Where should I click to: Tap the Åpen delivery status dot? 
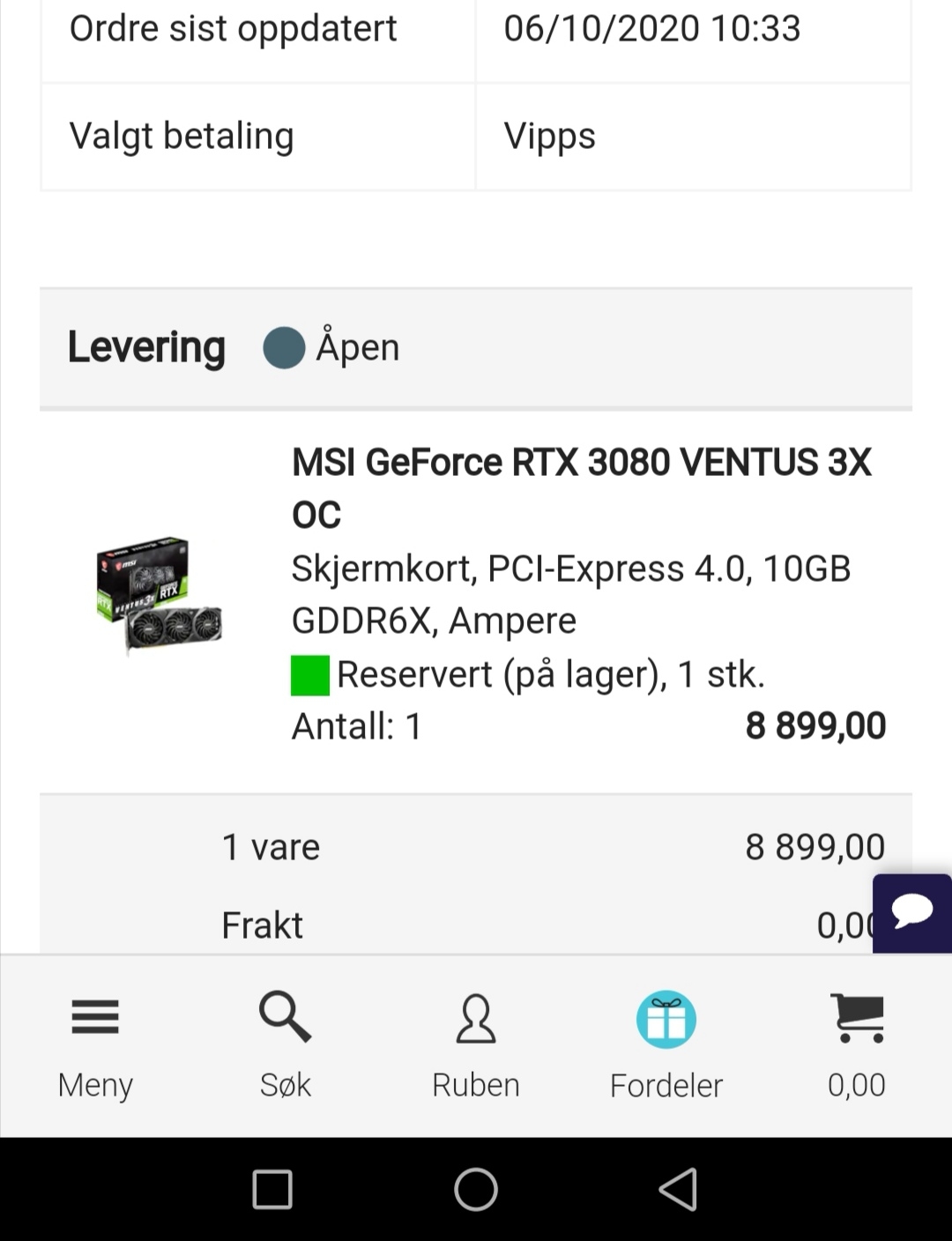pos(284,347)
